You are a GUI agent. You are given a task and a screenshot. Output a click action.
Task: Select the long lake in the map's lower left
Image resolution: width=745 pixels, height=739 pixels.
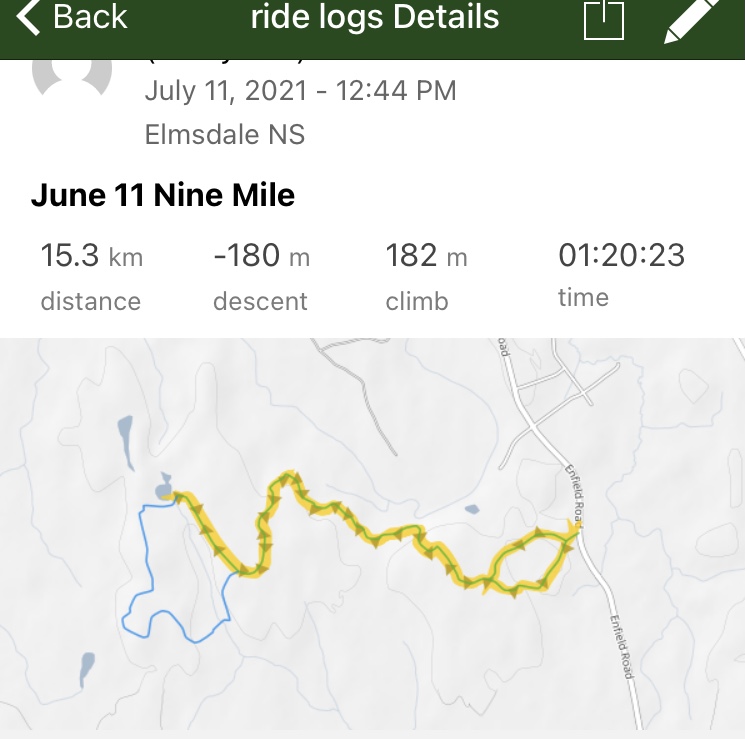[87, 664]
